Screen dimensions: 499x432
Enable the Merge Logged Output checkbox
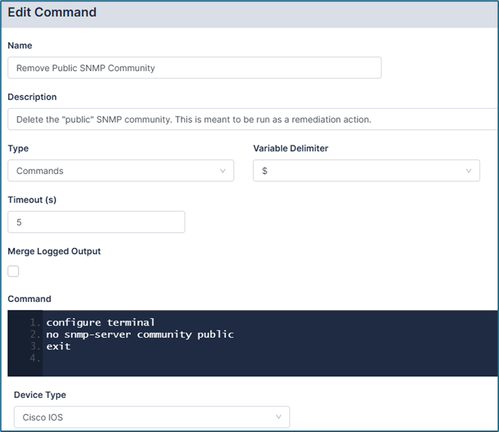[x=13, y=271]
